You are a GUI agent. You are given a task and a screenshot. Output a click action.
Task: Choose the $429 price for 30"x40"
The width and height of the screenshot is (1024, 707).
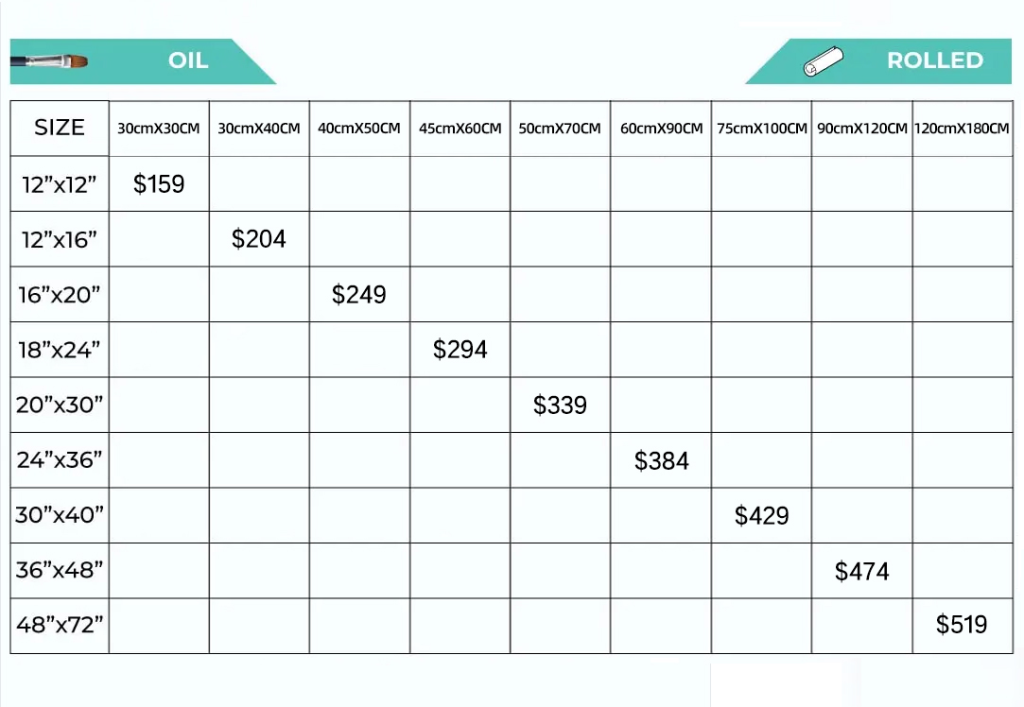click(x=762, y=516)
